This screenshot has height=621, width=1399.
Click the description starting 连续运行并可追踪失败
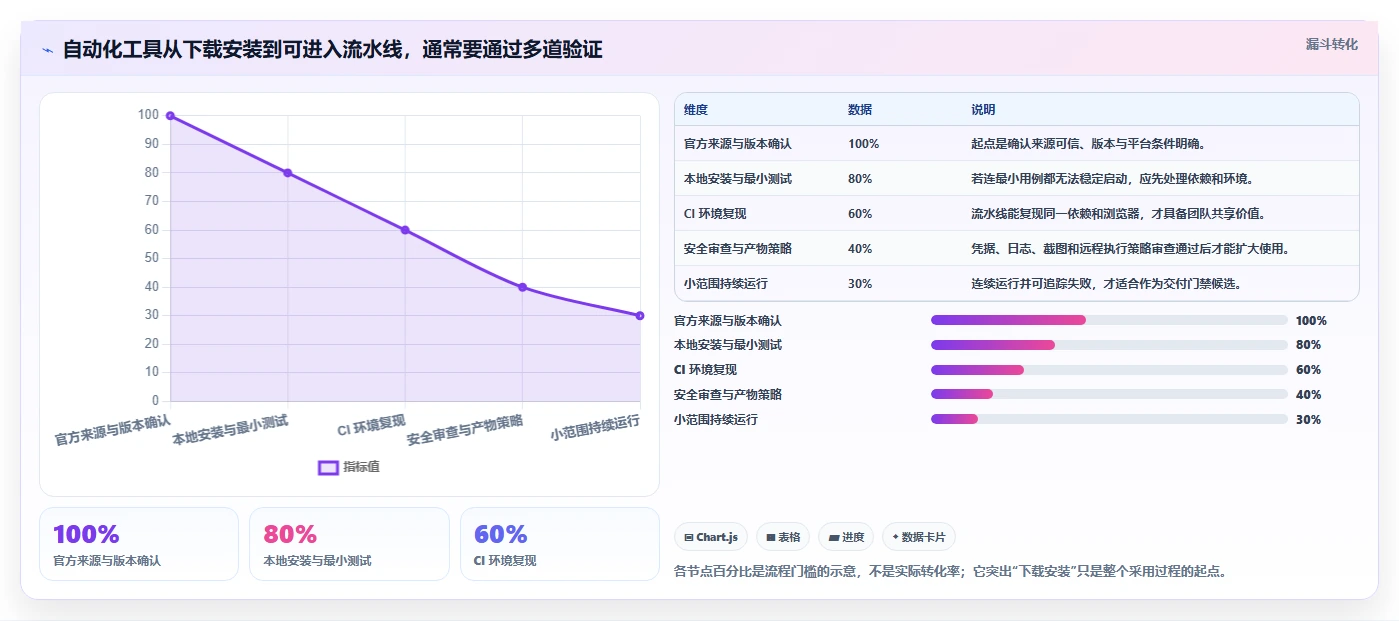tap(1106, 284)
